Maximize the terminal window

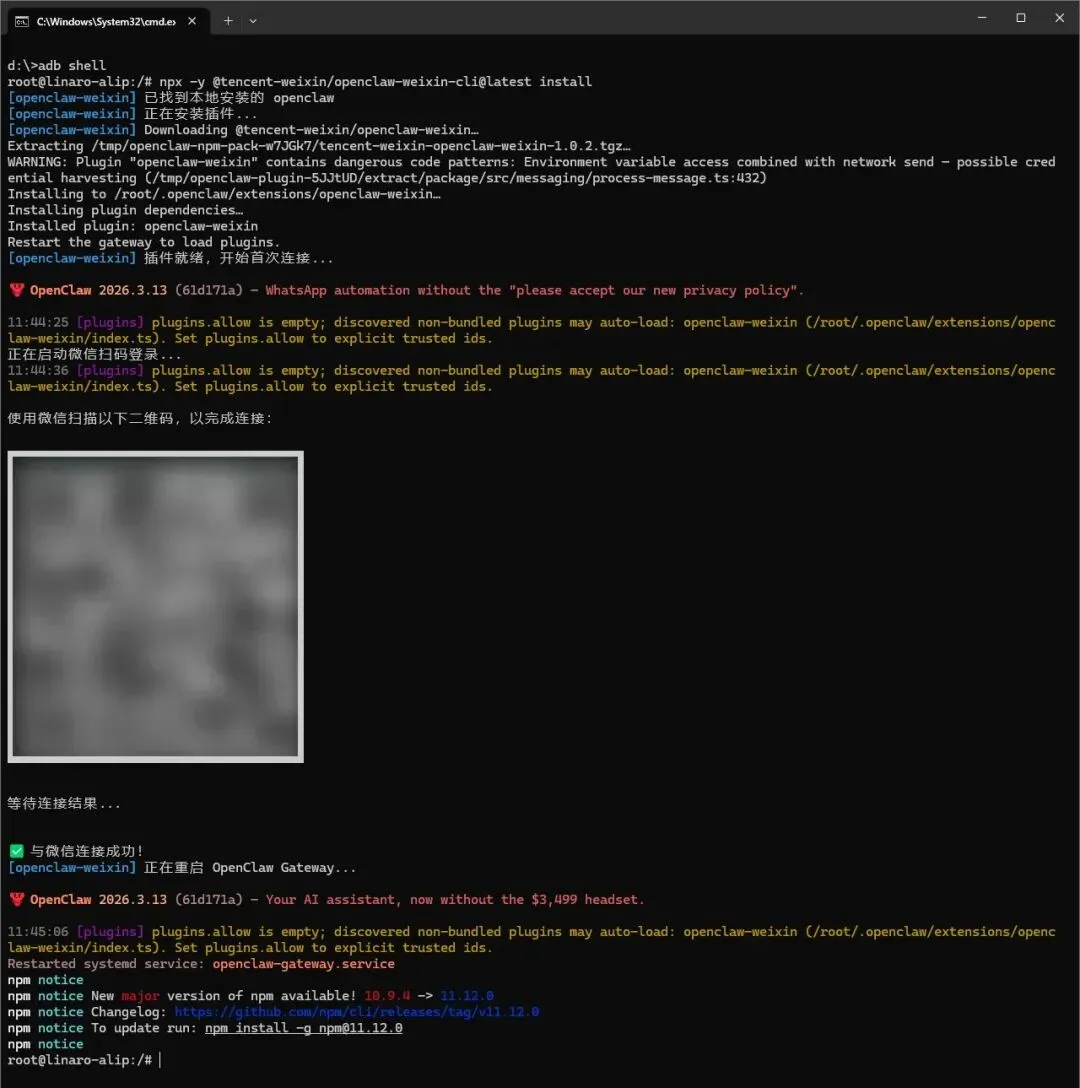coord(1021,18)
